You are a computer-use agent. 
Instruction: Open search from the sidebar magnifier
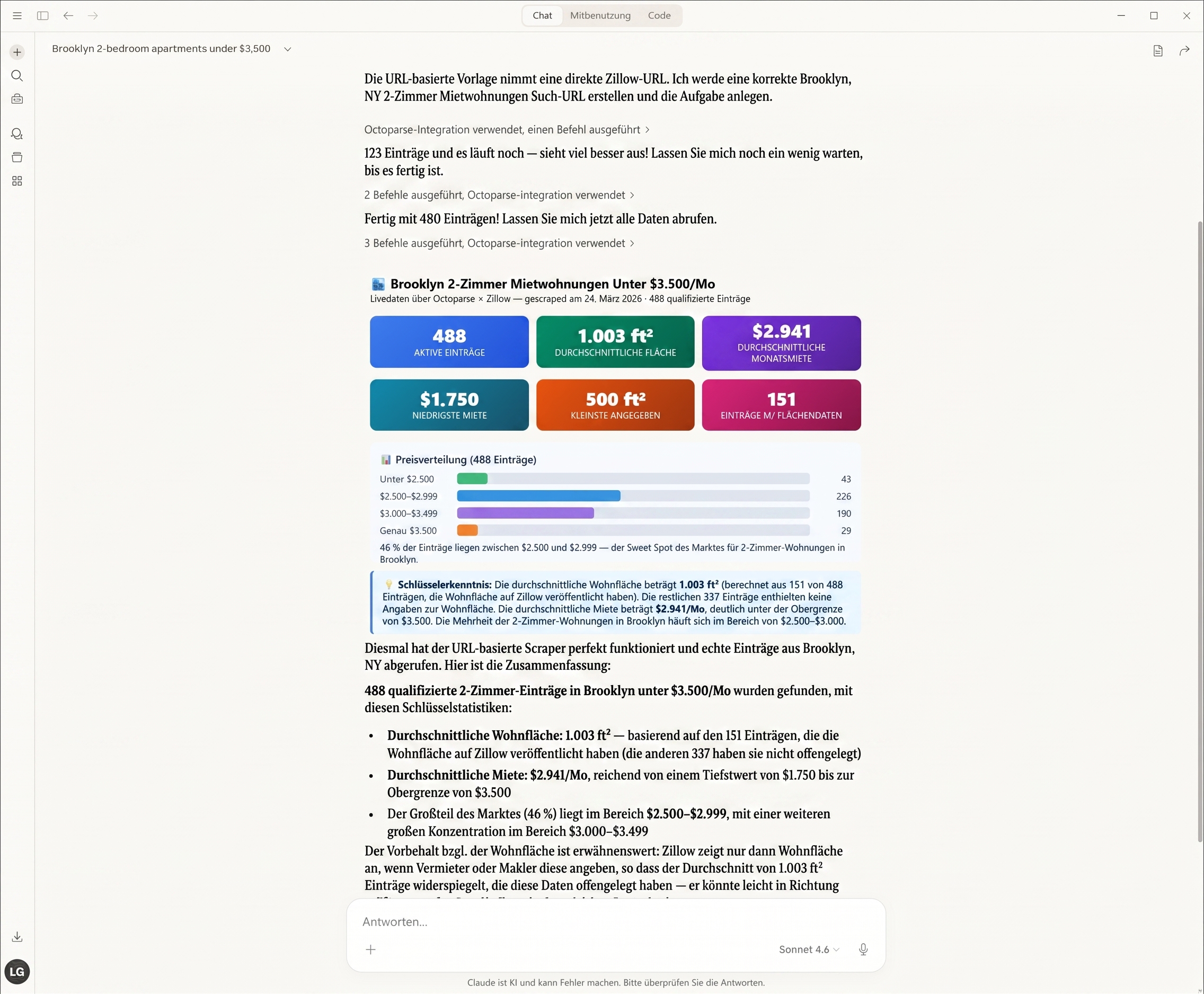click(17, 76)
